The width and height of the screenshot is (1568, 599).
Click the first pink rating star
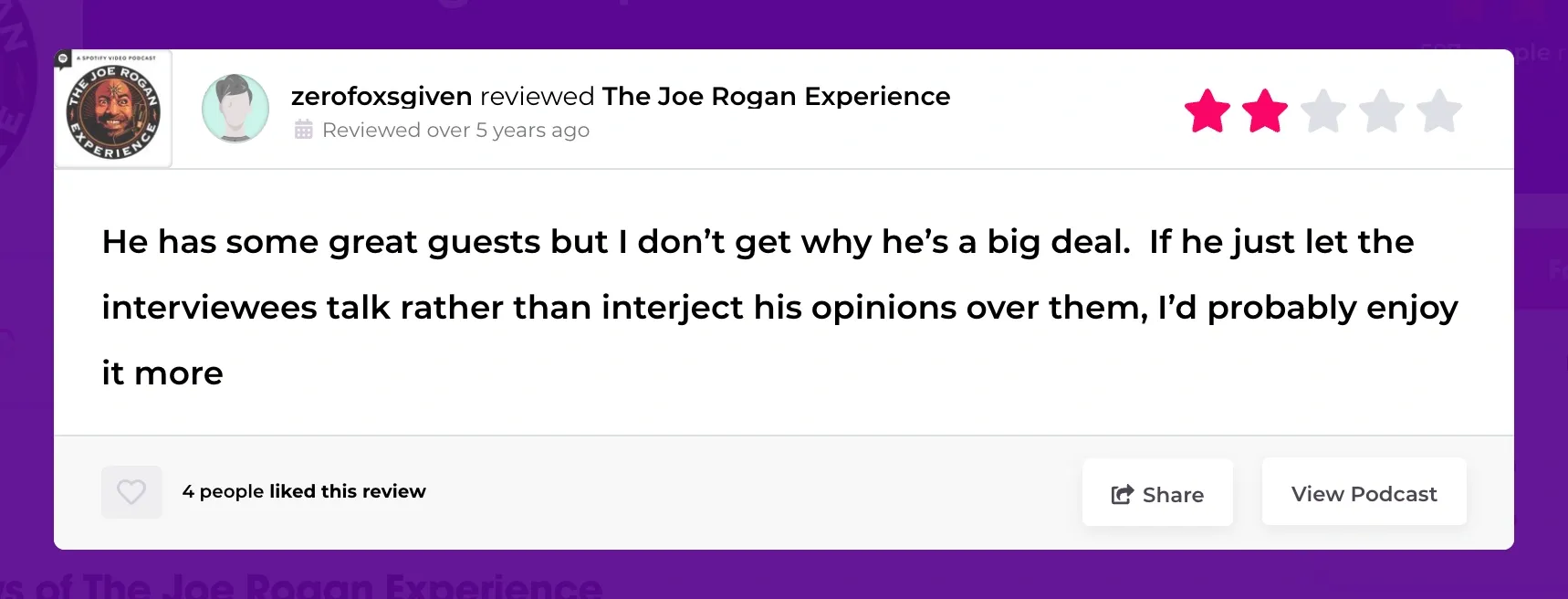tap(1207, 111)
